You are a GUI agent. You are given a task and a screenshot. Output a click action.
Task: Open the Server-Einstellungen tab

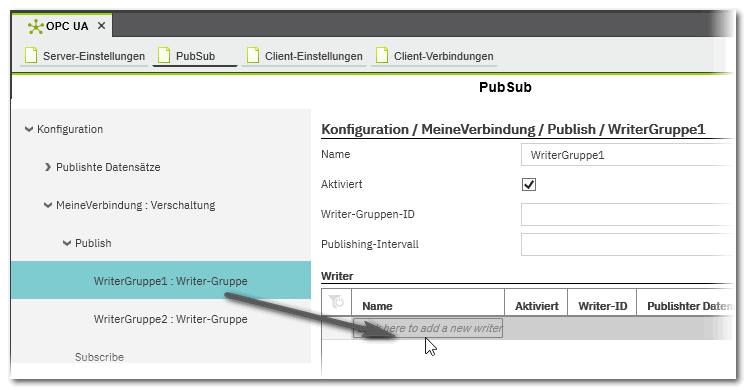[84, 56]
